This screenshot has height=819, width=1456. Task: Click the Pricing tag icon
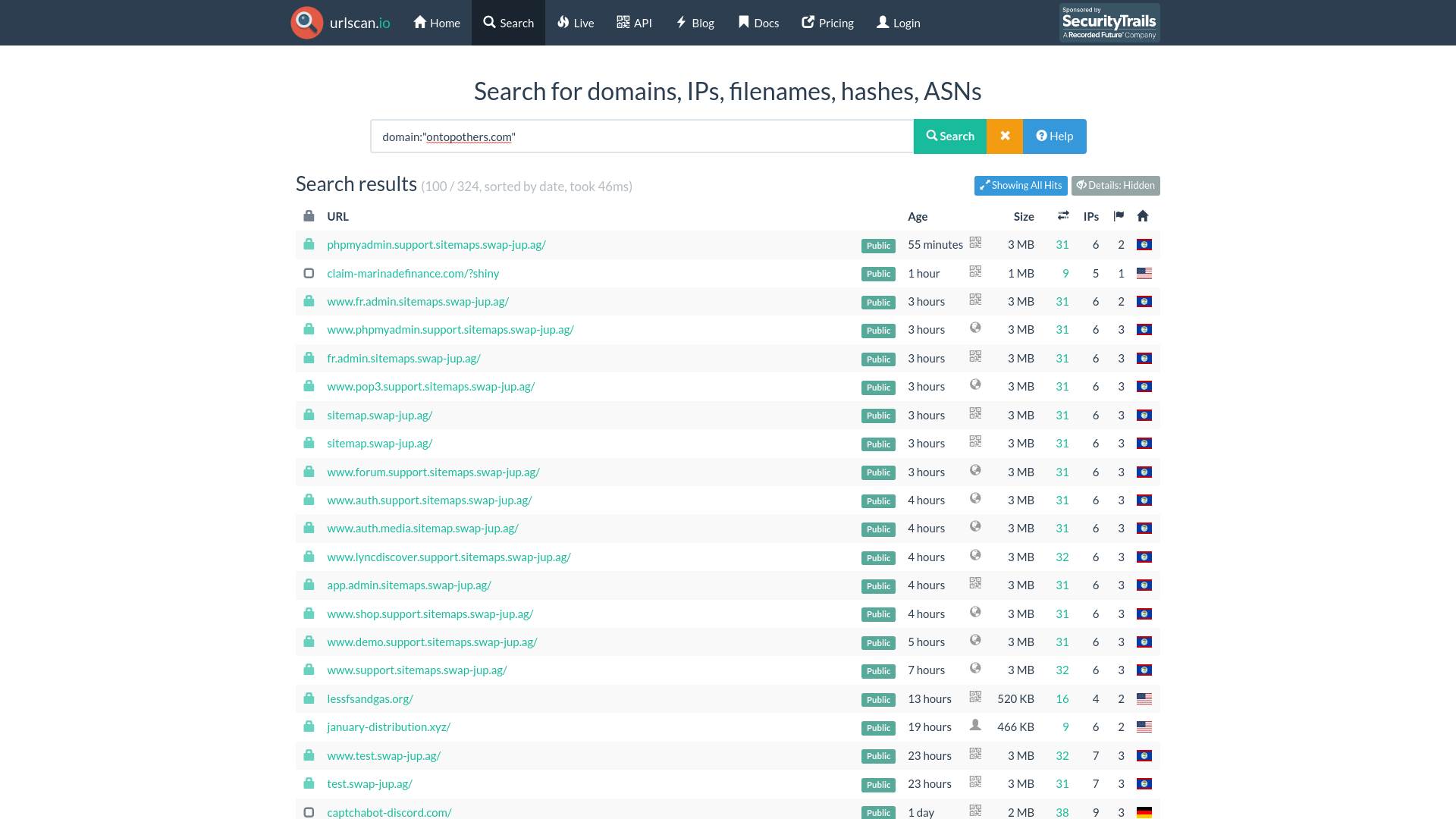tap(808, 22)
